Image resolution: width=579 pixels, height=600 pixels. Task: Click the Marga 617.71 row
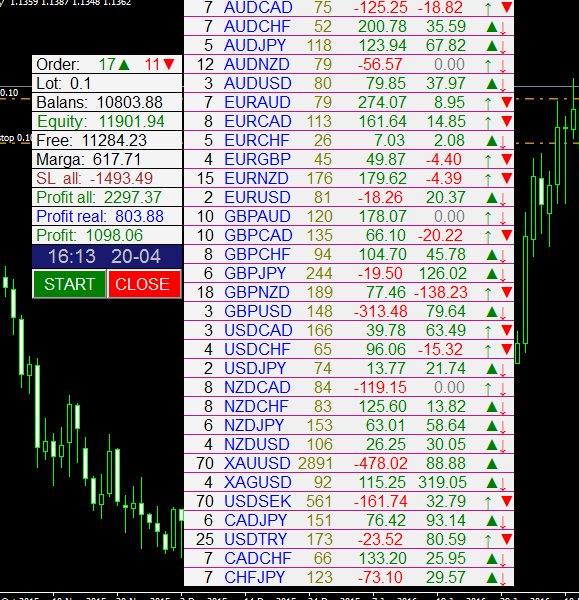coord(107,160)
